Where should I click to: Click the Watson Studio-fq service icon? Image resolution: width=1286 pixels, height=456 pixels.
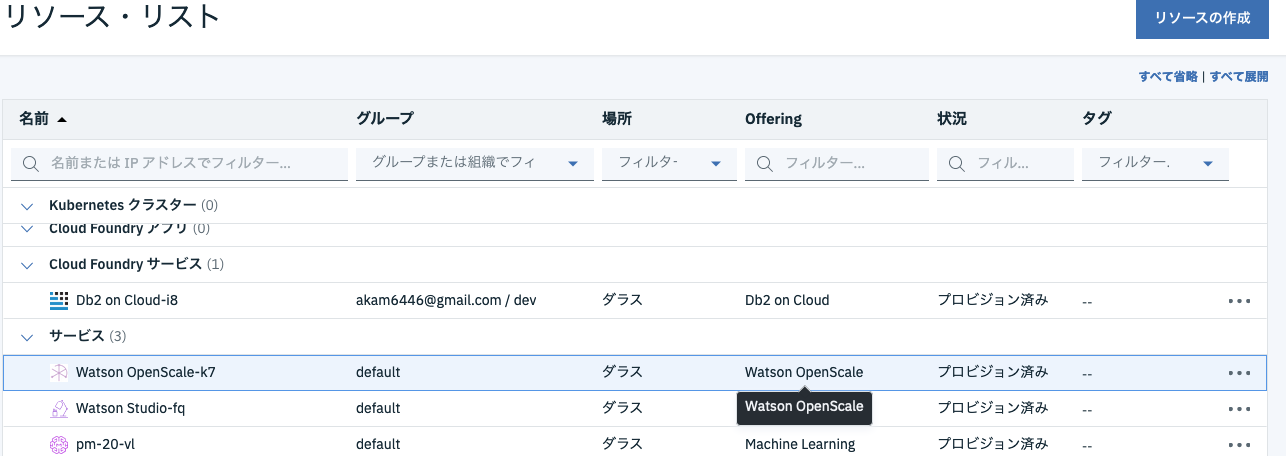point(59,408)
